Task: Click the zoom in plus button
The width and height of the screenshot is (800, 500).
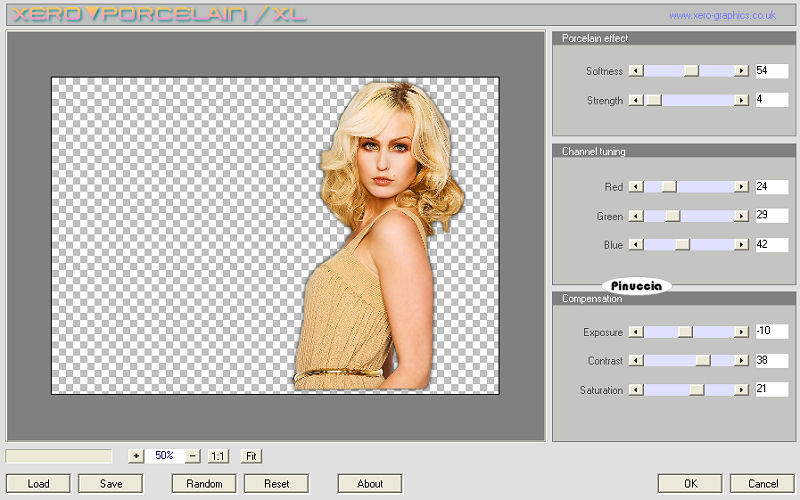Action: [x=136, y=456]
